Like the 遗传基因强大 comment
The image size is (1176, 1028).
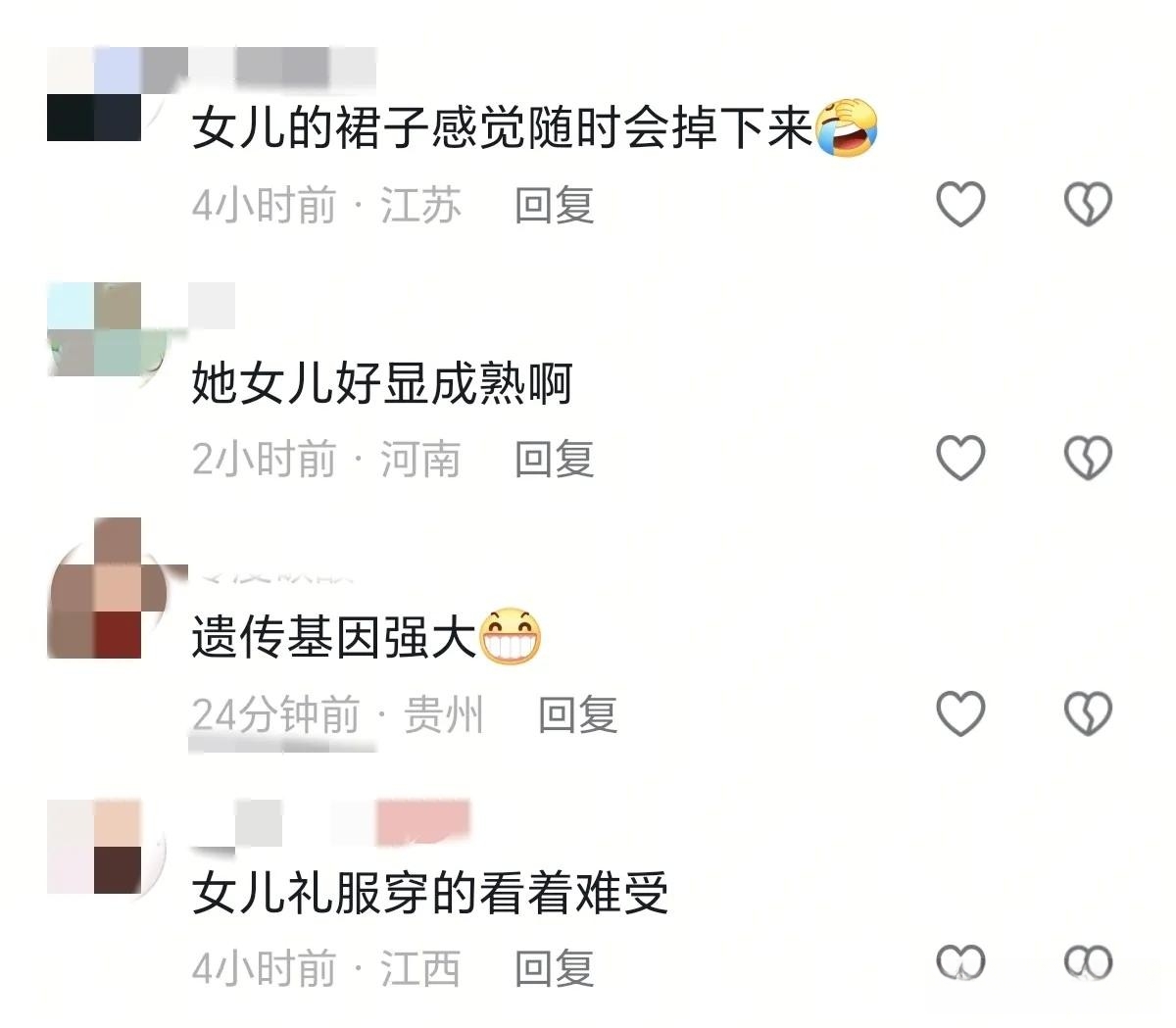pos(960,712)
